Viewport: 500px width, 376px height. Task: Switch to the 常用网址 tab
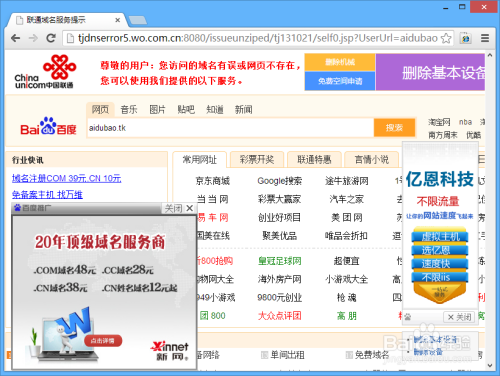(x=200, y=160)
